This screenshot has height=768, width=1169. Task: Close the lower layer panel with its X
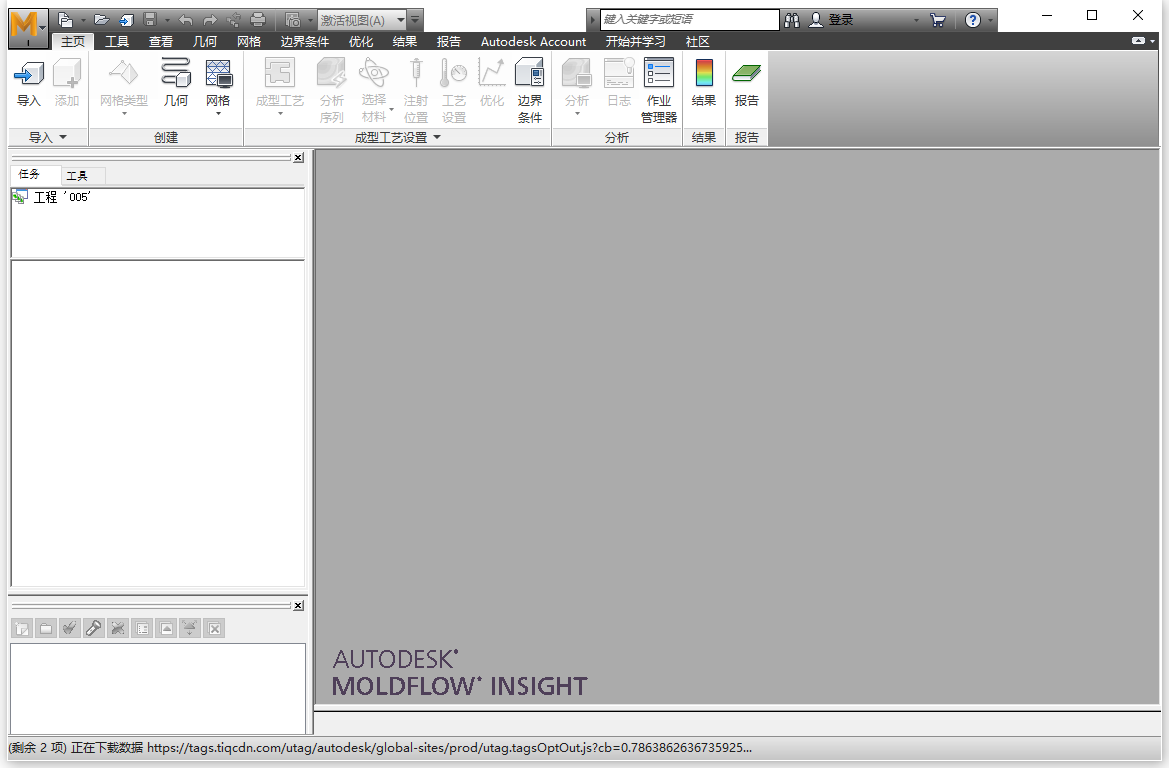pyautogui.click(x=298, y=605)
